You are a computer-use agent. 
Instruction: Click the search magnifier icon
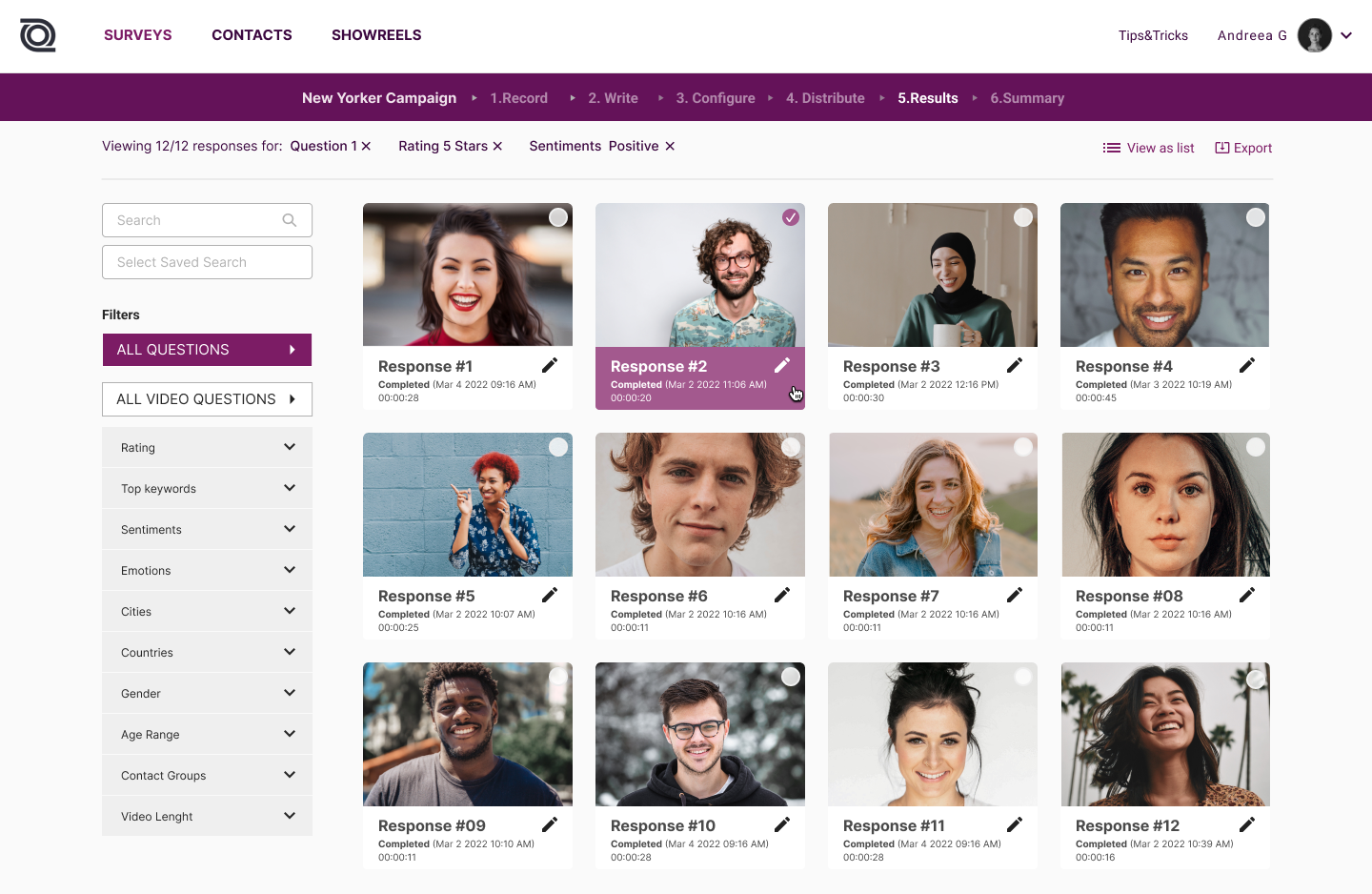click(x=290, y=220)
